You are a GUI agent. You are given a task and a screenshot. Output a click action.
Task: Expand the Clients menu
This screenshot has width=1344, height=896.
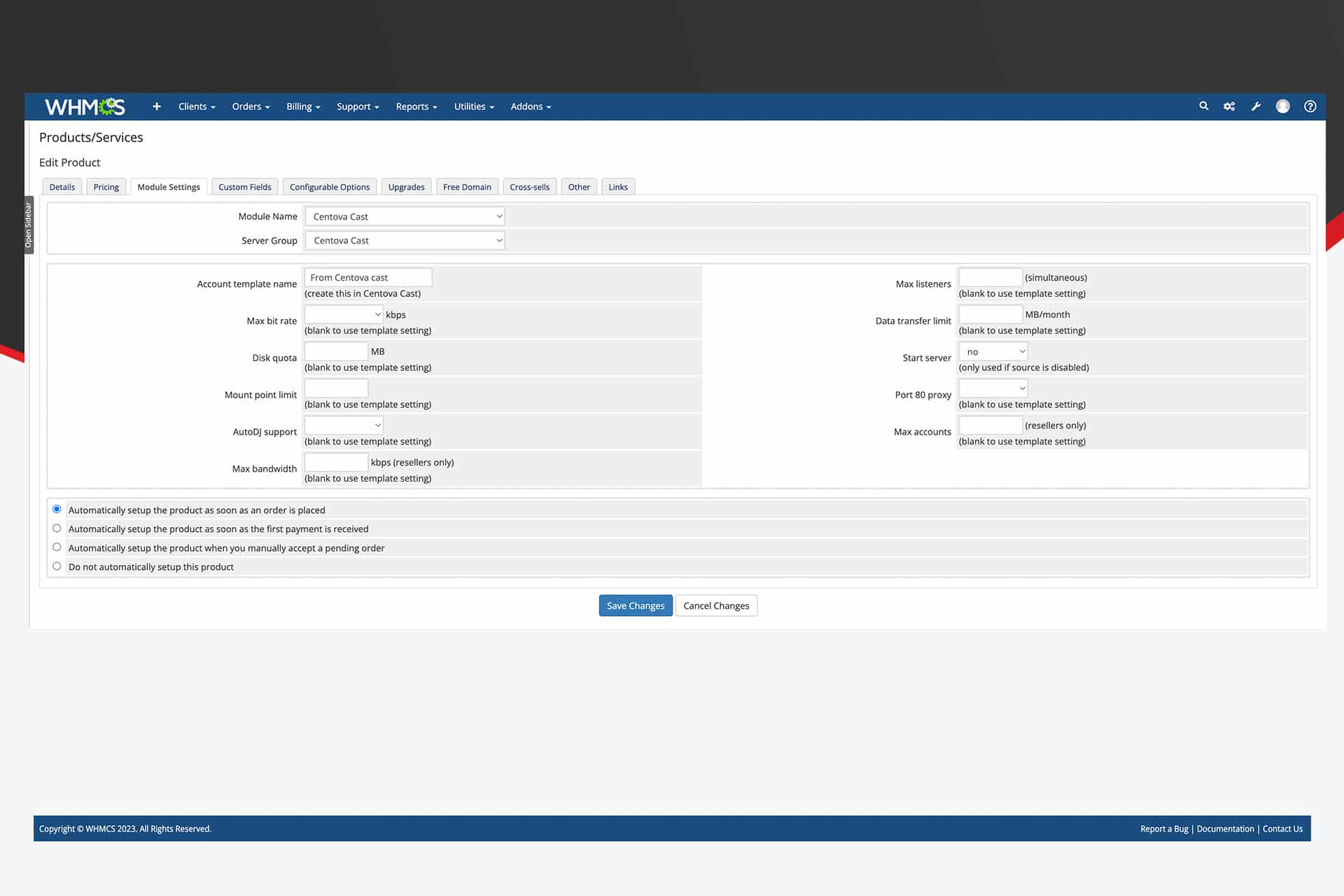coord(197,106)
